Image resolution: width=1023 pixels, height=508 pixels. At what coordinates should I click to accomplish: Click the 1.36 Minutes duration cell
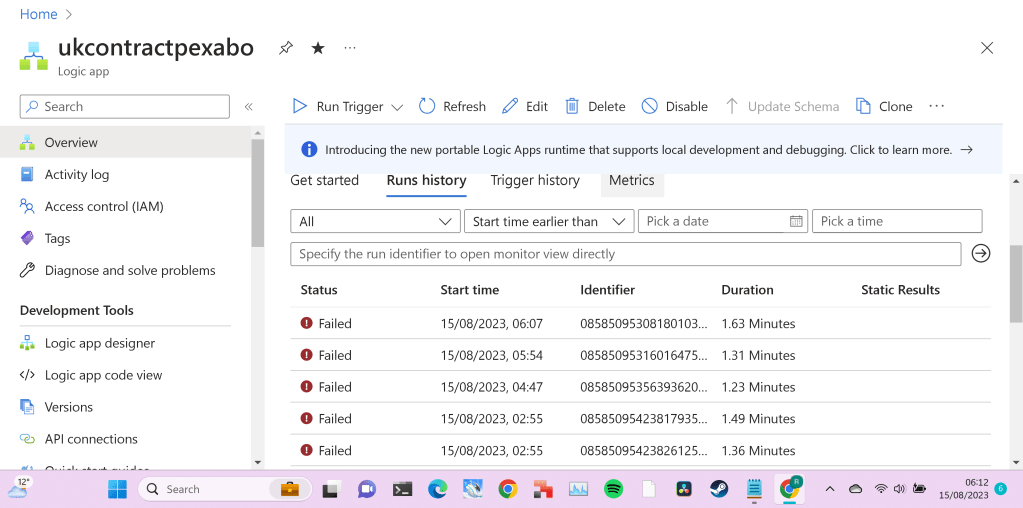[x=758, y=451]
